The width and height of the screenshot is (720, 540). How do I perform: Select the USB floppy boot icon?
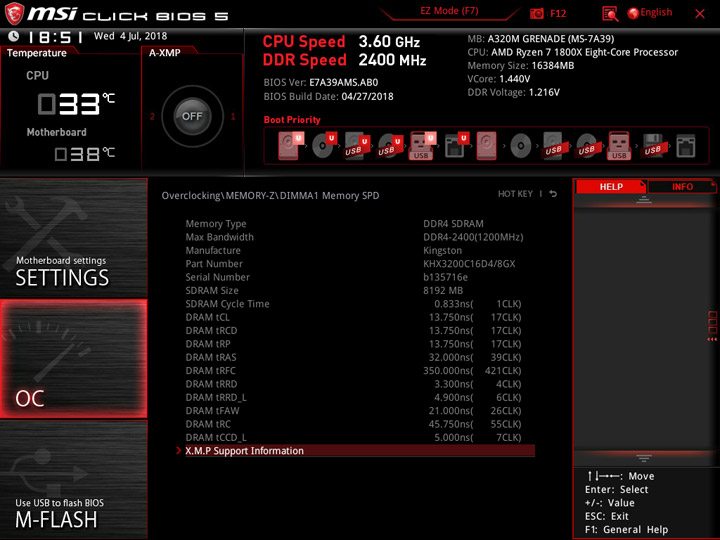coord(652,146)
